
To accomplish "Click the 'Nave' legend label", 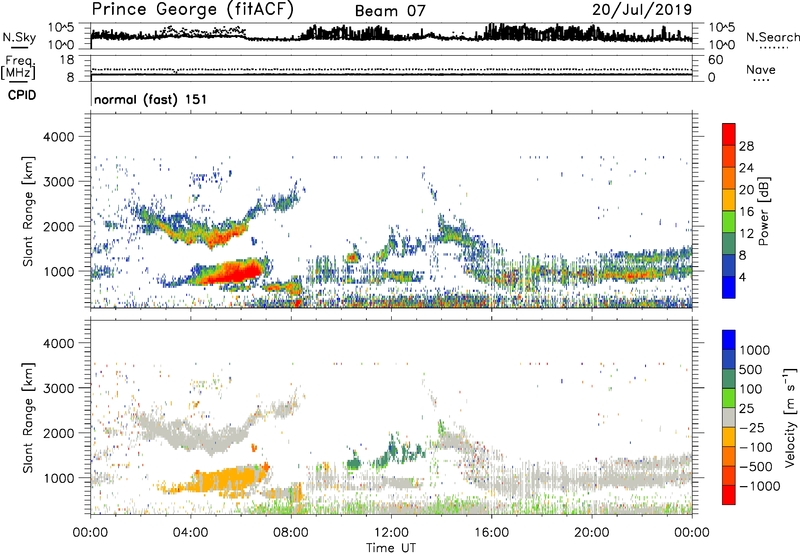I will click(x=760, y=69).
